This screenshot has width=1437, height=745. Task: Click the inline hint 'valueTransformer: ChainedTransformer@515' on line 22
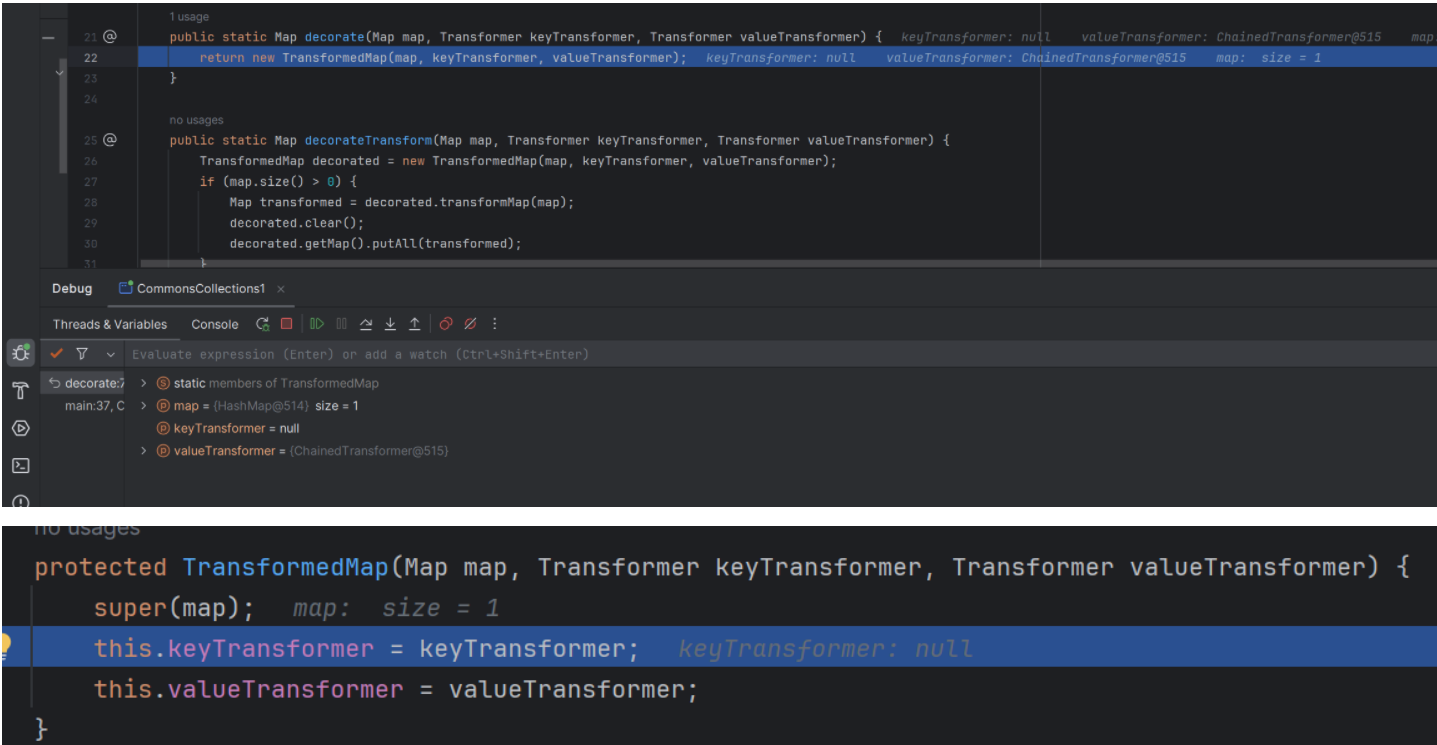[1036, 58]
